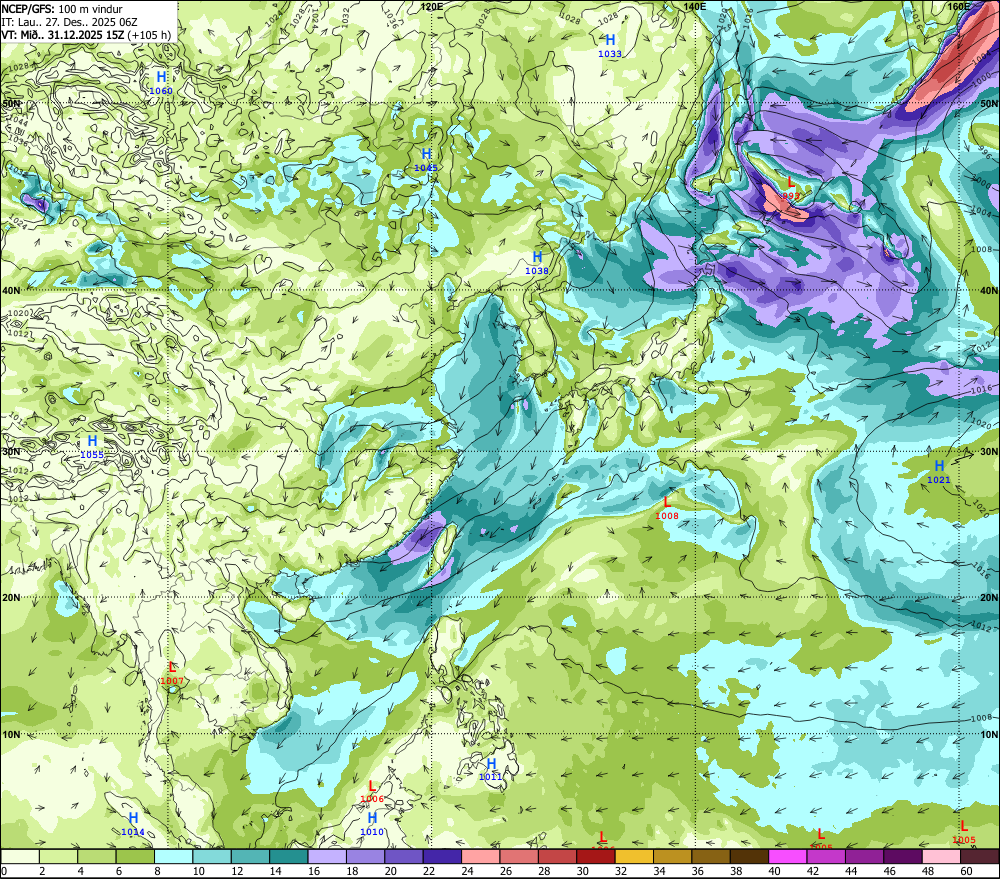The image size is (1000, 879).
Task: Click the L 993 low pressure marker
Action: click(791, 189)
